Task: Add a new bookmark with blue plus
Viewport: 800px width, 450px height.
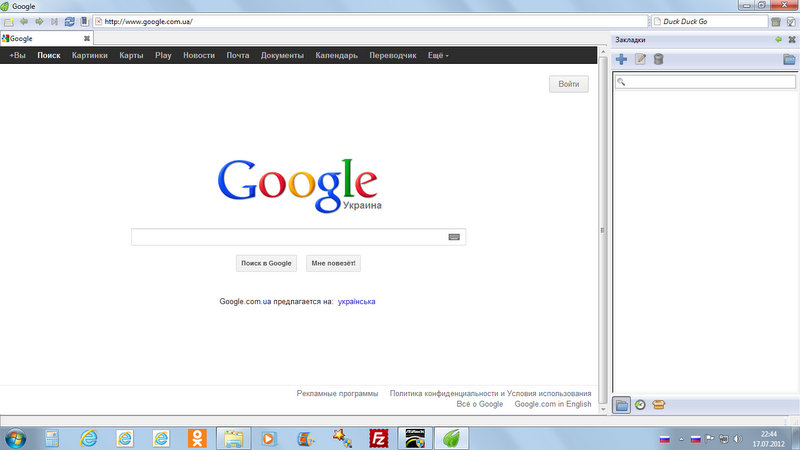Action: point(621,59)
